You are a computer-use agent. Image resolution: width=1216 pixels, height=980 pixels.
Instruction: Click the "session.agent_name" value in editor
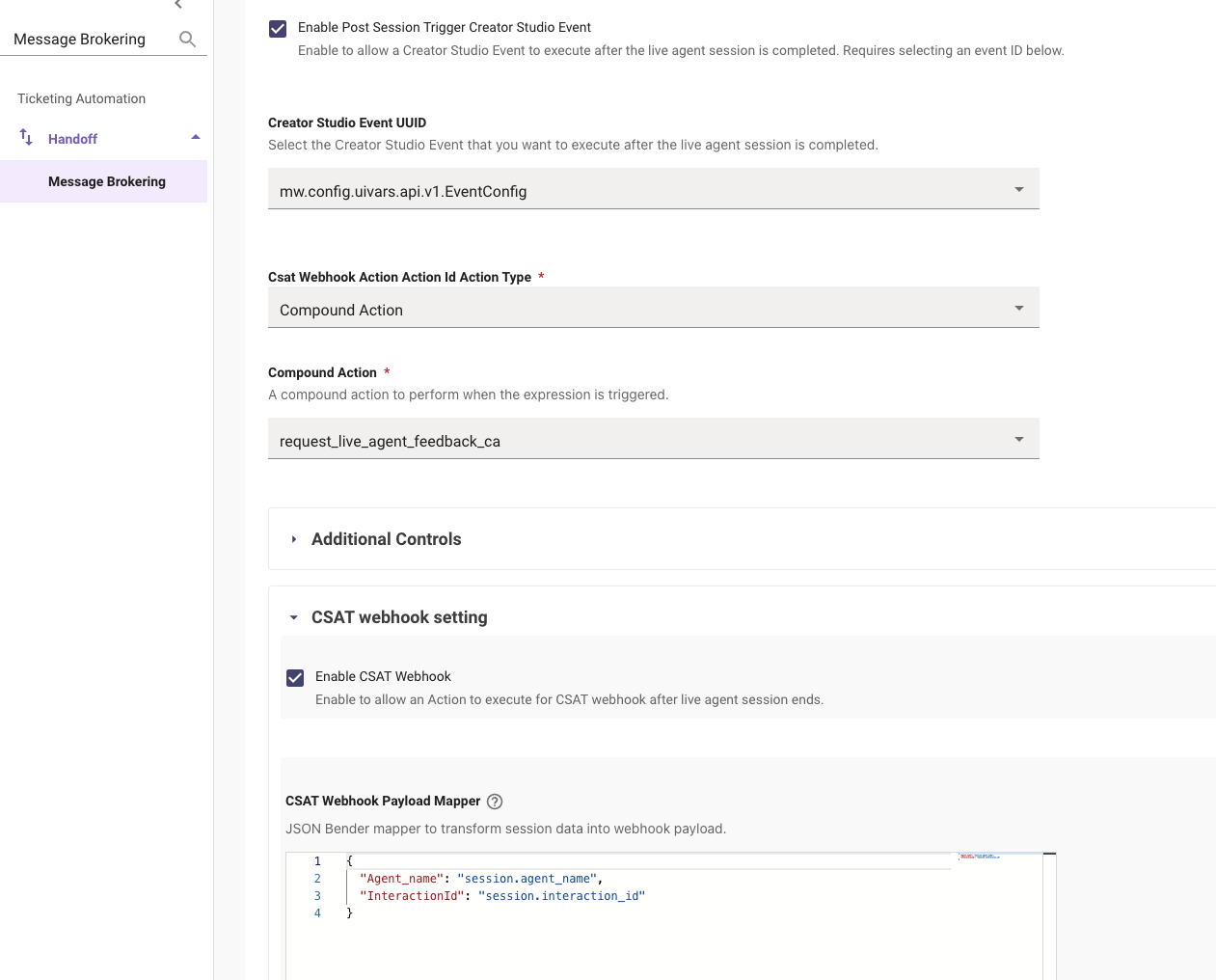[x=527, y=879]
